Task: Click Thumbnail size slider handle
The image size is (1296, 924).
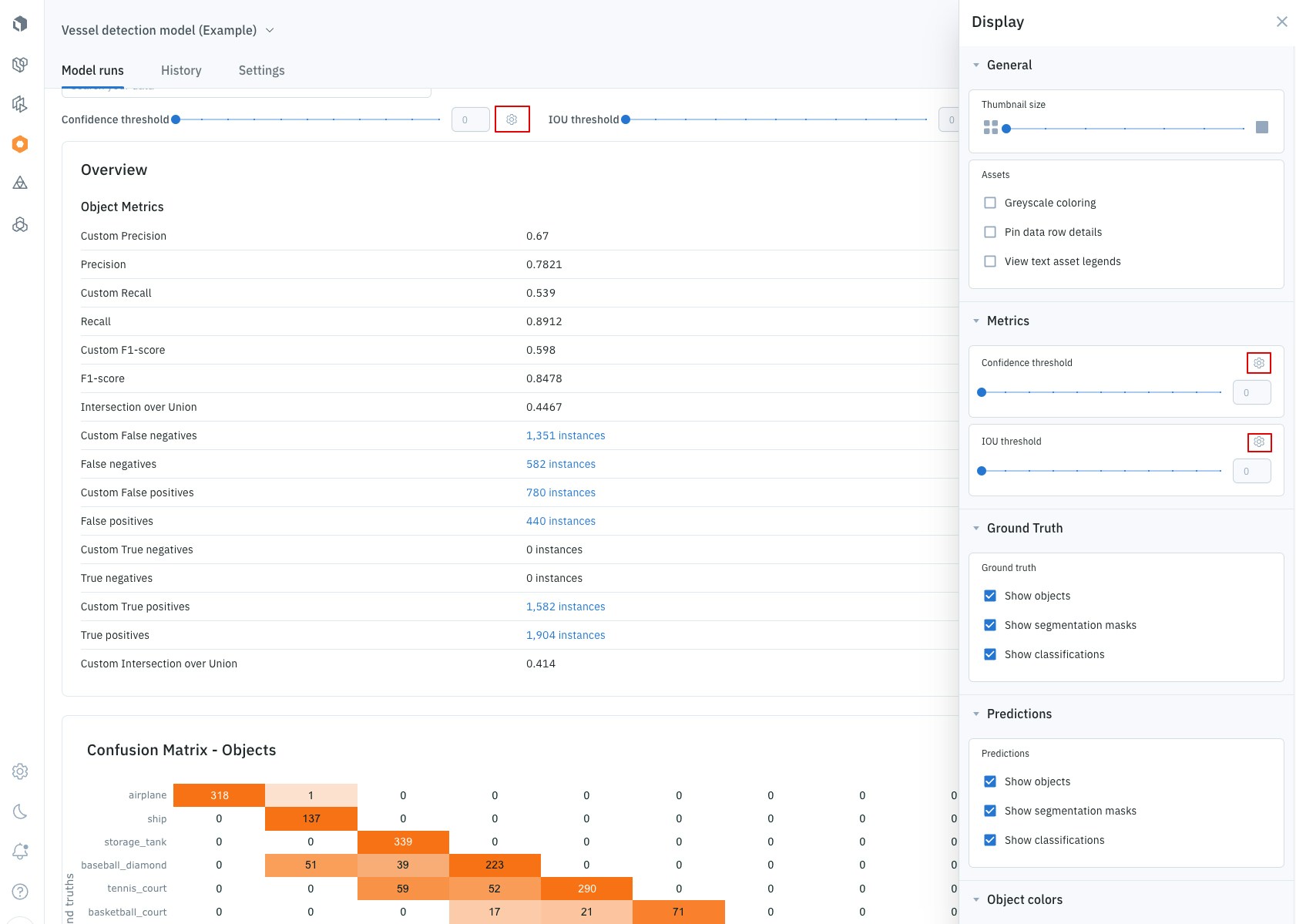Action: click(x=1006, y=129)
